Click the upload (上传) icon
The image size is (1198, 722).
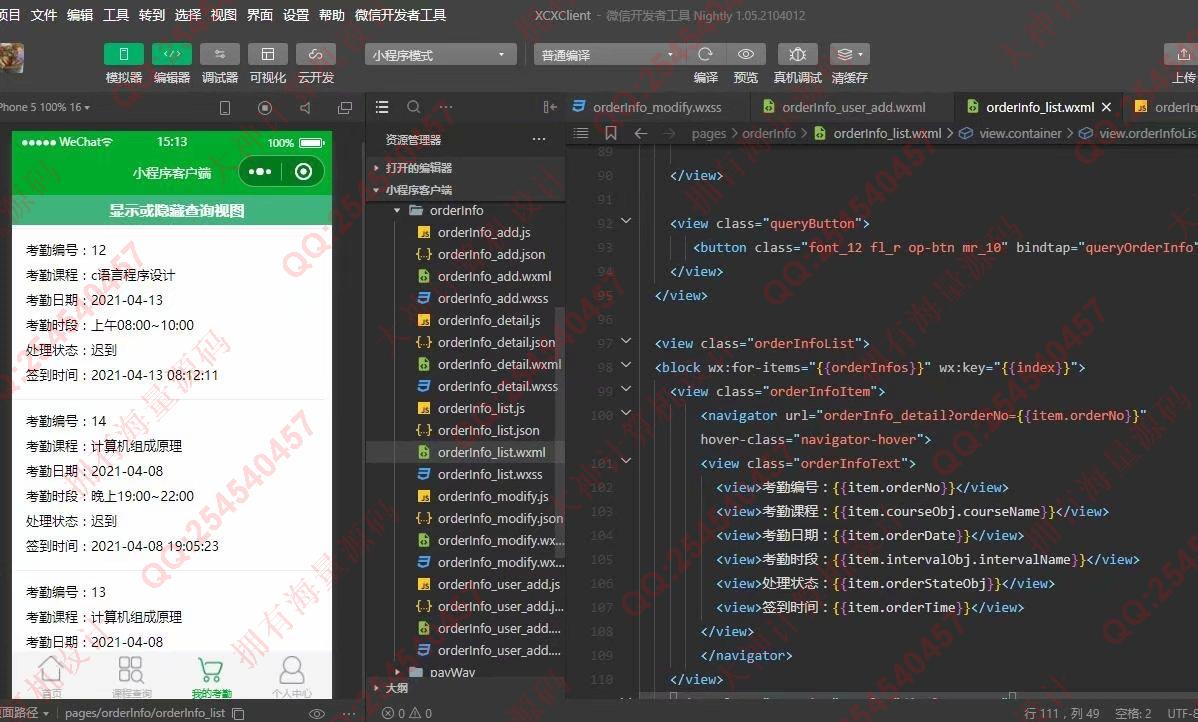click(x=1183, y=54)
